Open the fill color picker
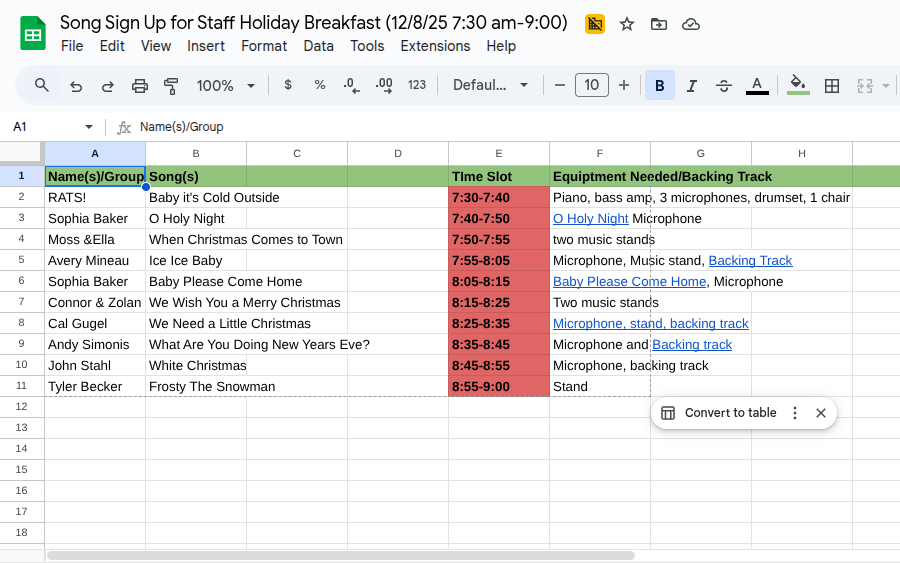This screenshot has width=900, height=563. pyautogui.click(x=797, y=86)
